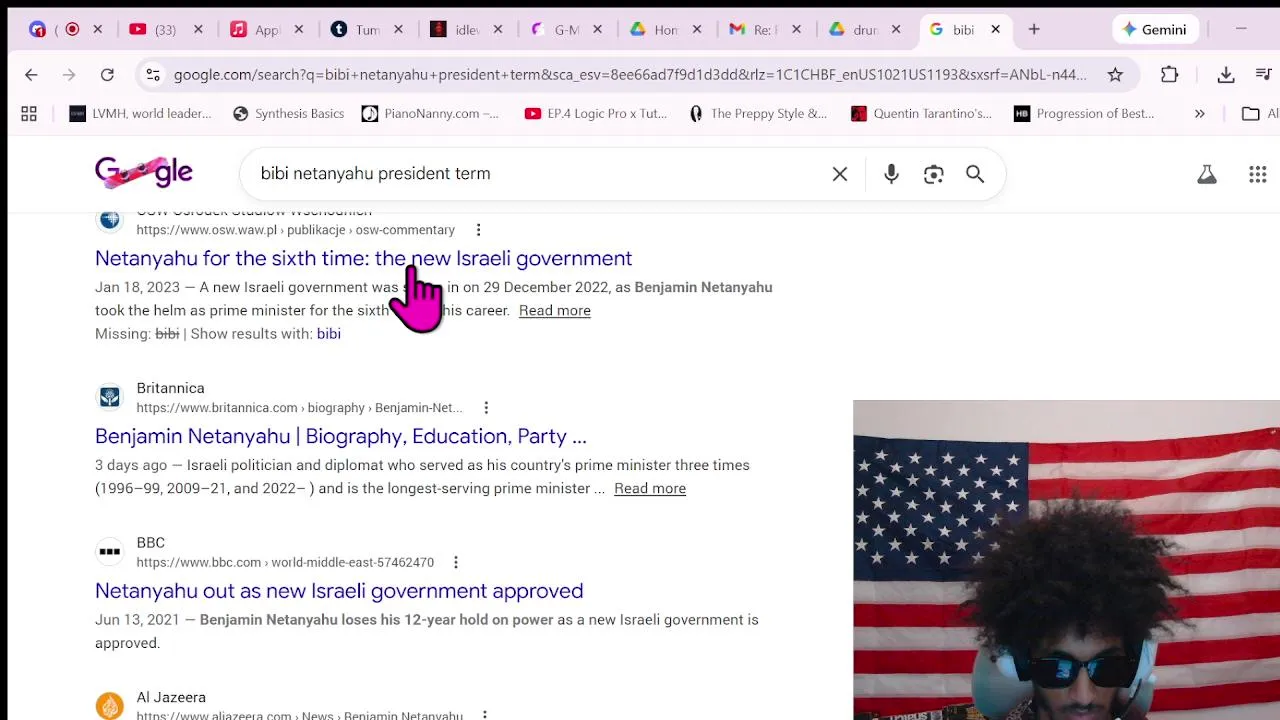Open a new browser tab
Image resolution: width=1280 pixels, height=720 pixels.
click(1034, 30)
